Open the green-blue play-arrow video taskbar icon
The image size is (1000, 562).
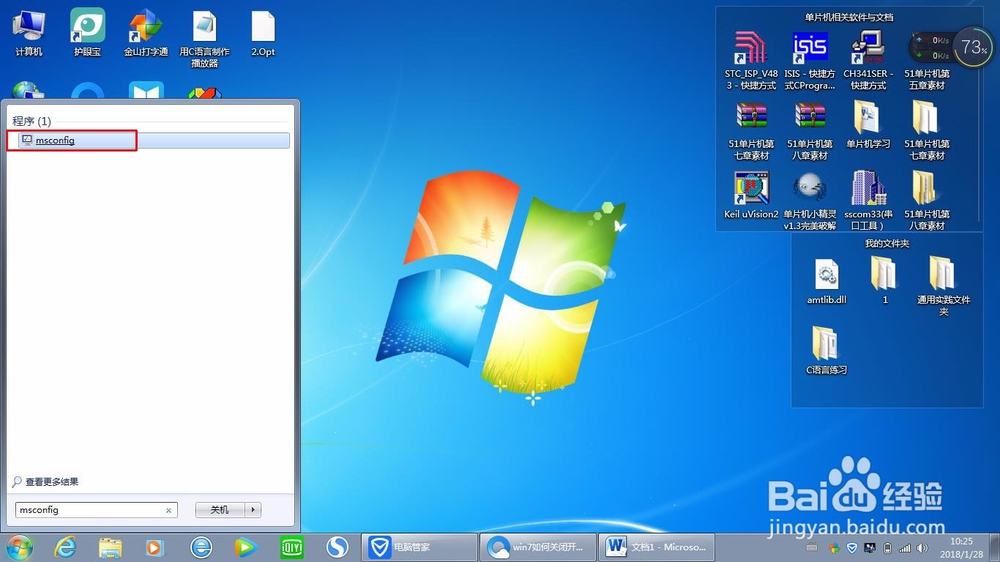click(245, 547)
